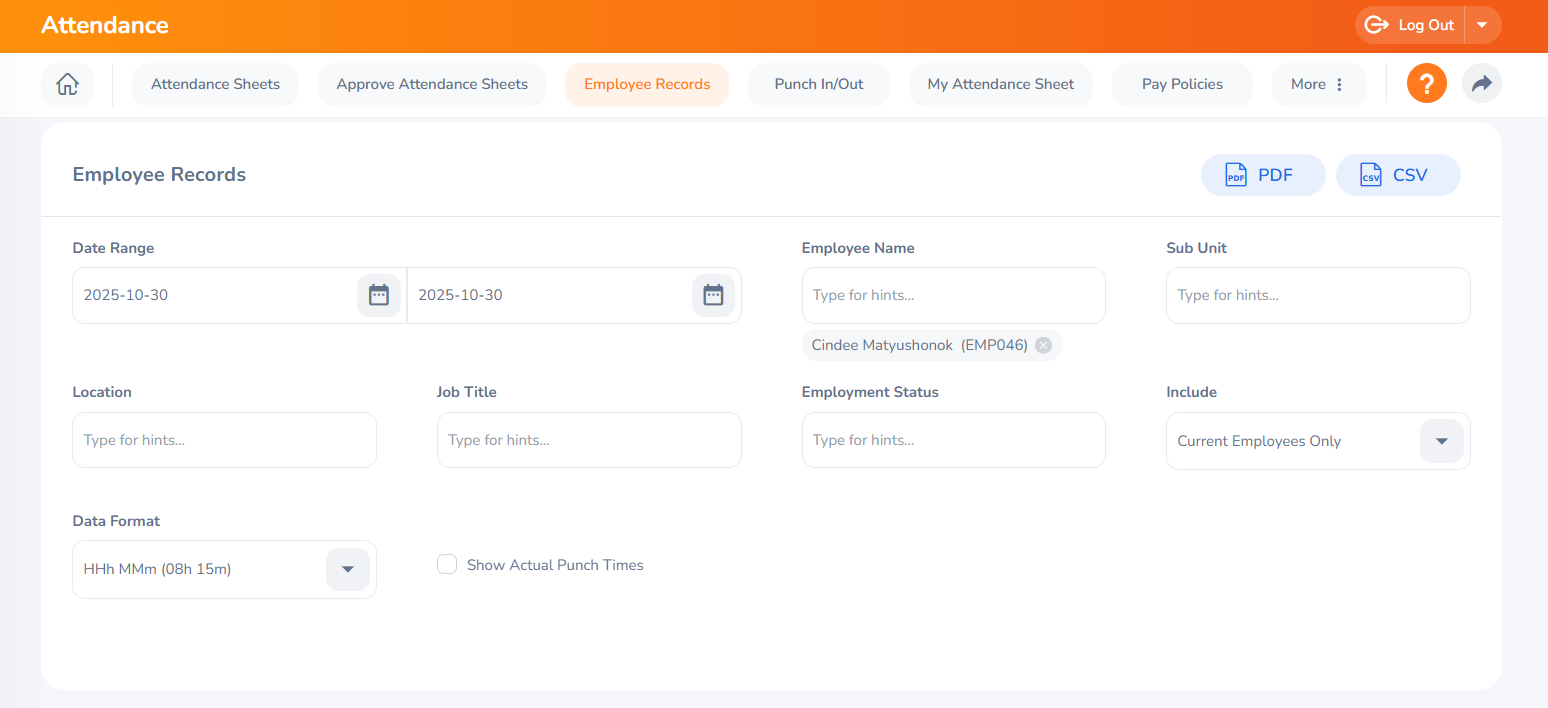Click the share arrow icon
1548x708 pixels.
coord(1481,84)
